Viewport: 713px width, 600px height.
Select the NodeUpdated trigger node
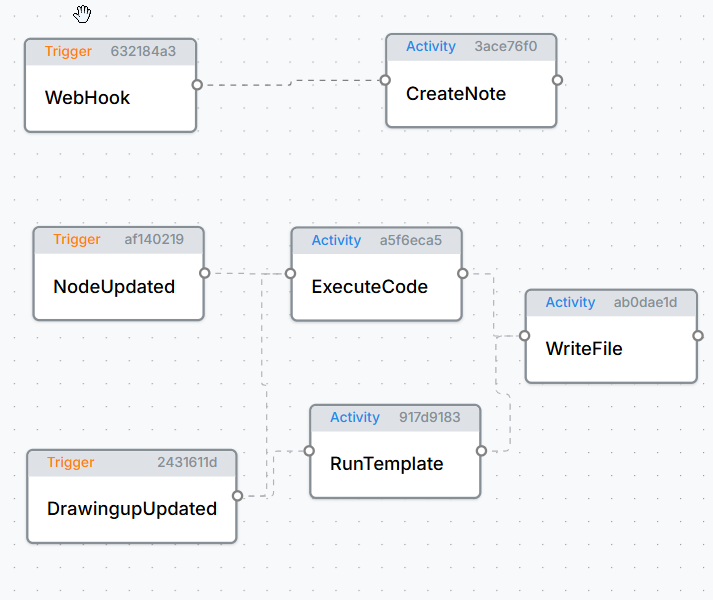(118, 287)
